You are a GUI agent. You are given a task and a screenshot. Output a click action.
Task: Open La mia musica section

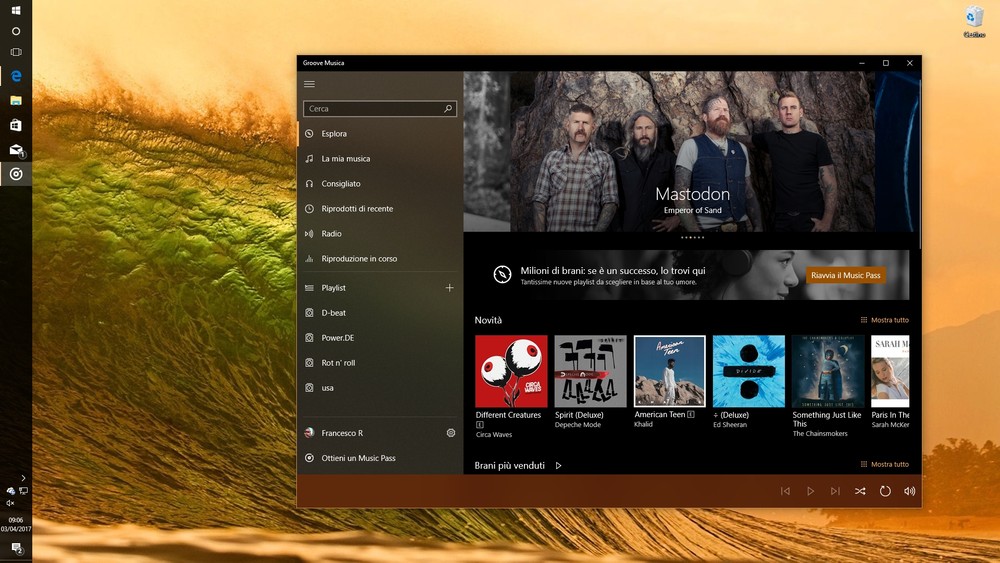379,159
